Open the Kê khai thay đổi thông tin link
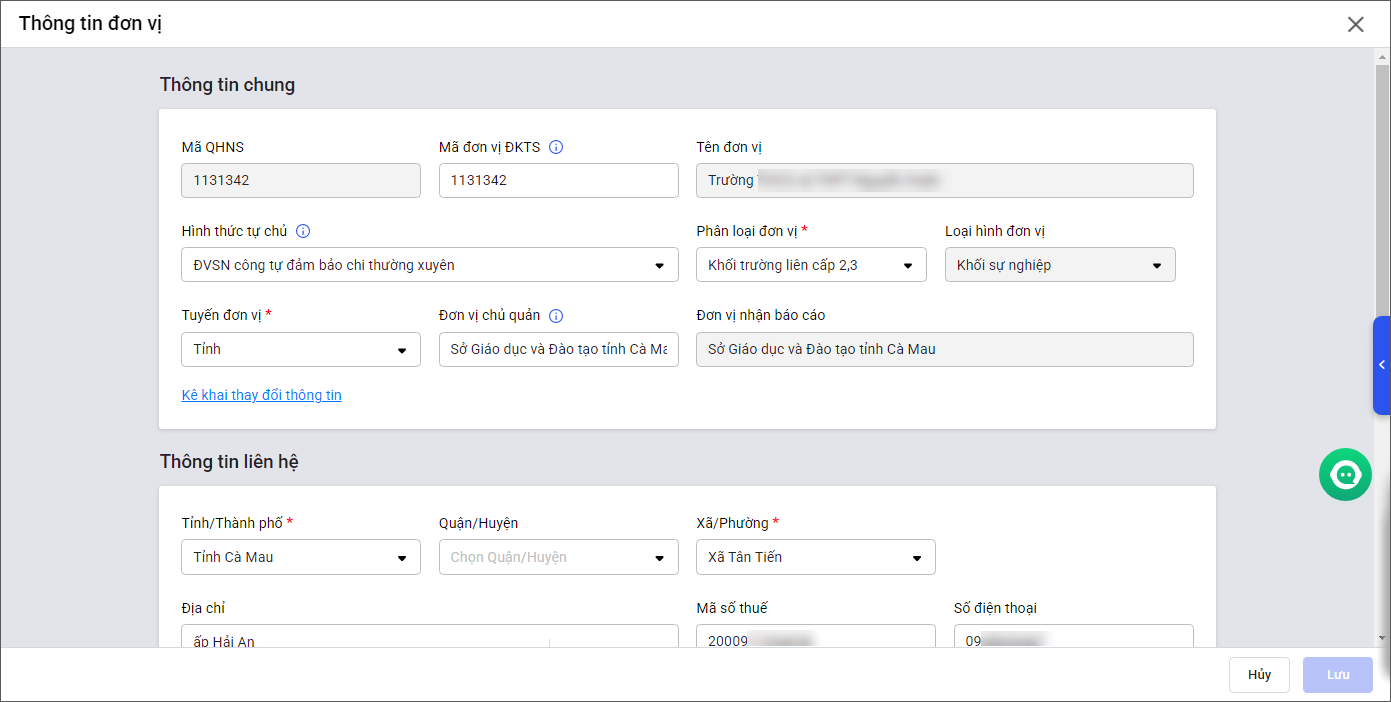Image resolution: width=1391 pixels, height=702 pixels. click(262, 395)
